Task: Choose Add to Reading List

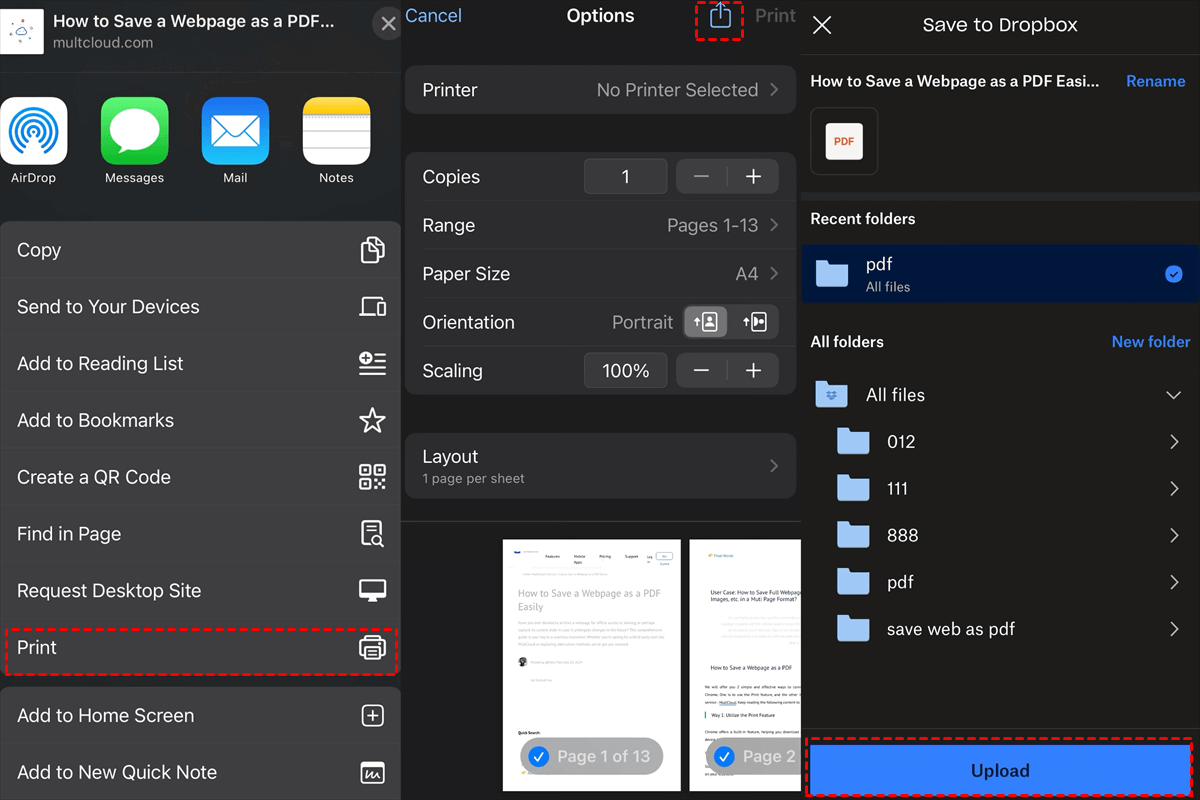Action: tap(200, 364)
